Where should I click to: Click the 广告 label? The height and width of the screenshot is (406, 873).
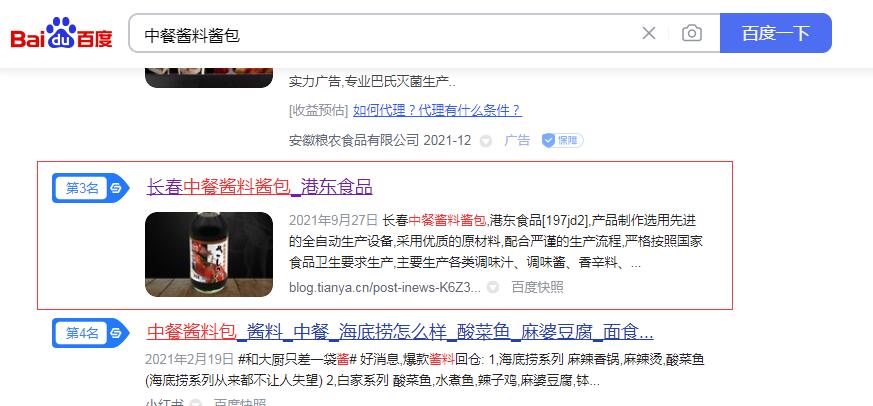point(517,140)
